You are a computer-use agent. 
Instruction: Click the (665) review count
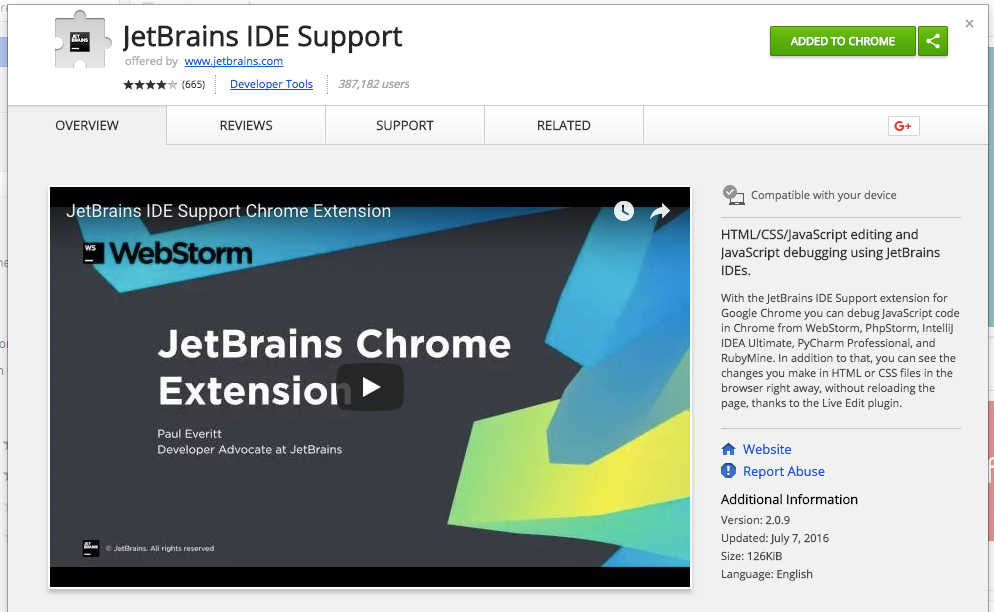193,84
